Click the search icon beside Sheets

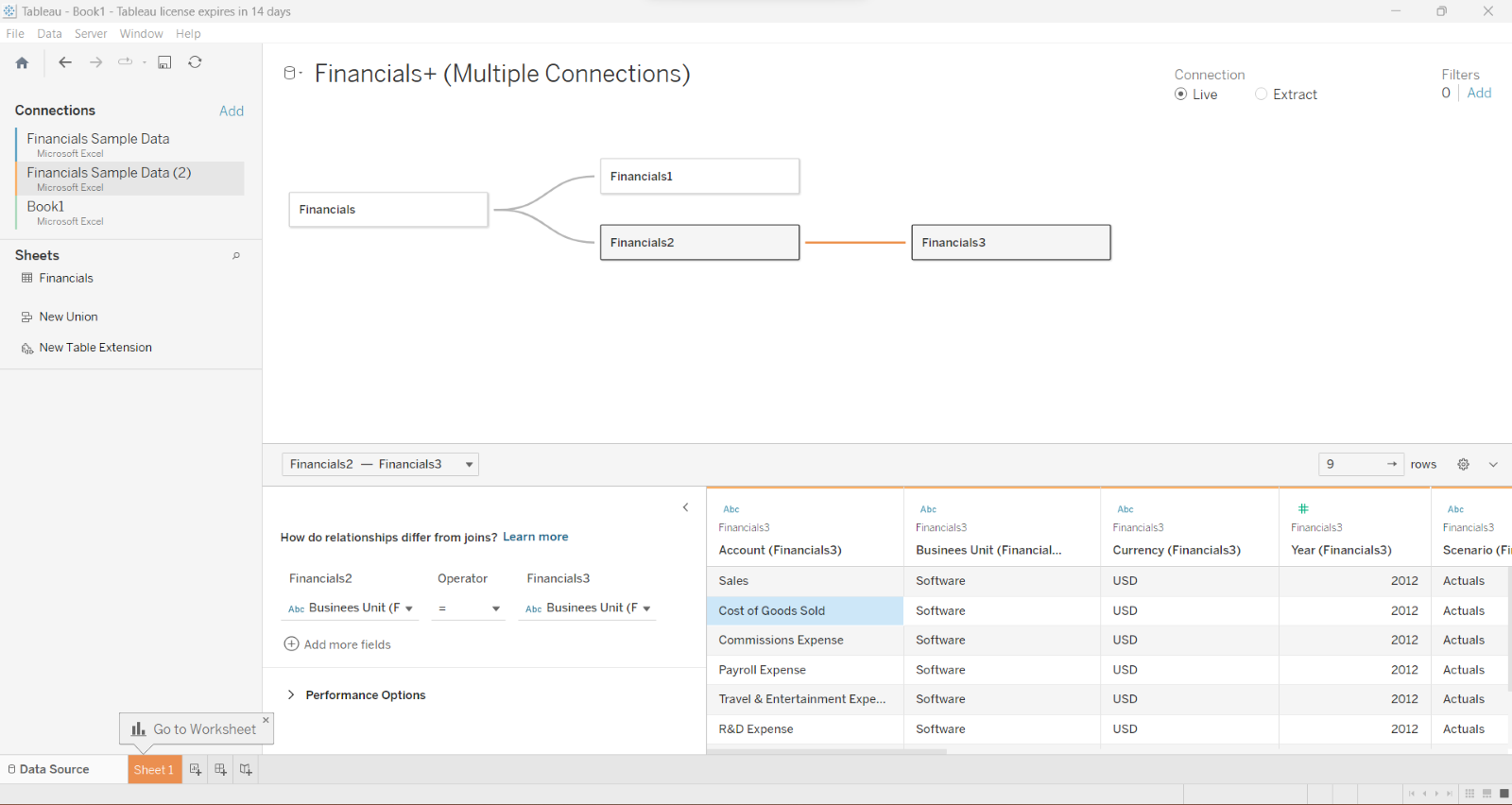tap(236, 256)
